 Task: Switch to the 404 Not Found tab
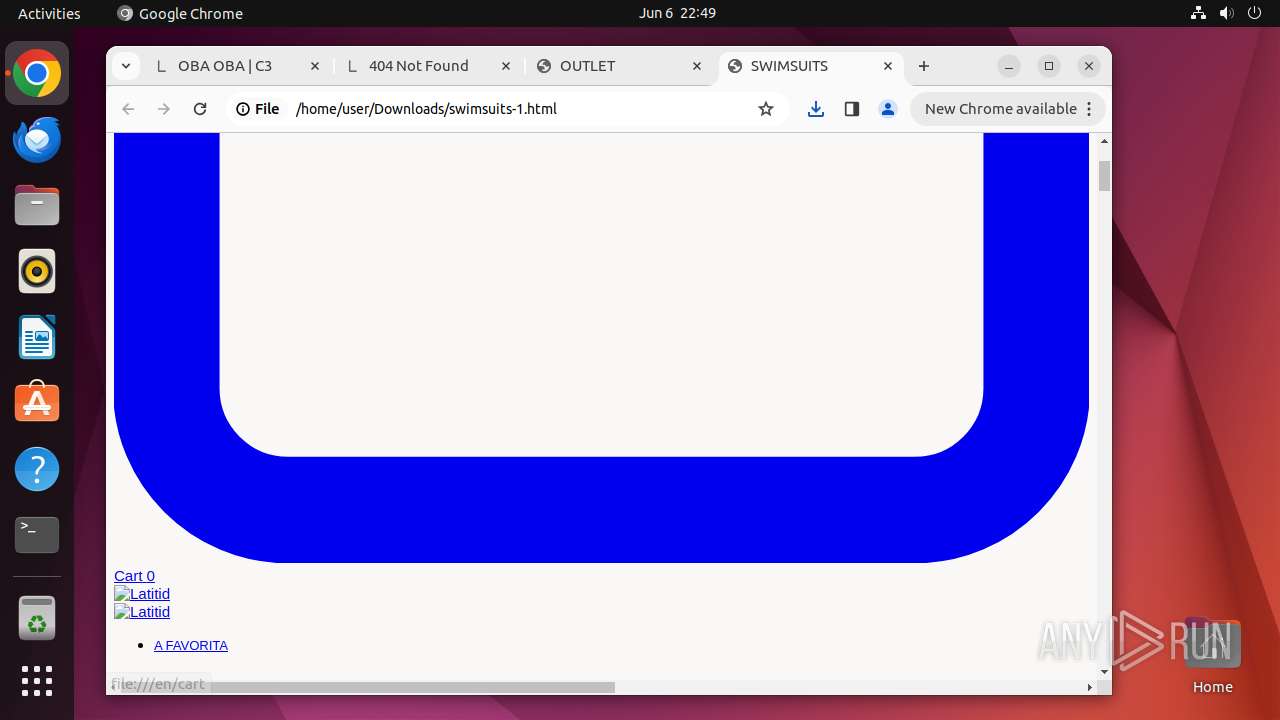[428, 66]
